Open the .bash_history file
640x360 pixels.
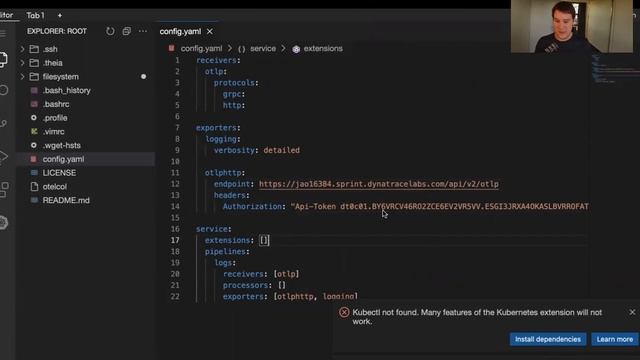[67, 91]
